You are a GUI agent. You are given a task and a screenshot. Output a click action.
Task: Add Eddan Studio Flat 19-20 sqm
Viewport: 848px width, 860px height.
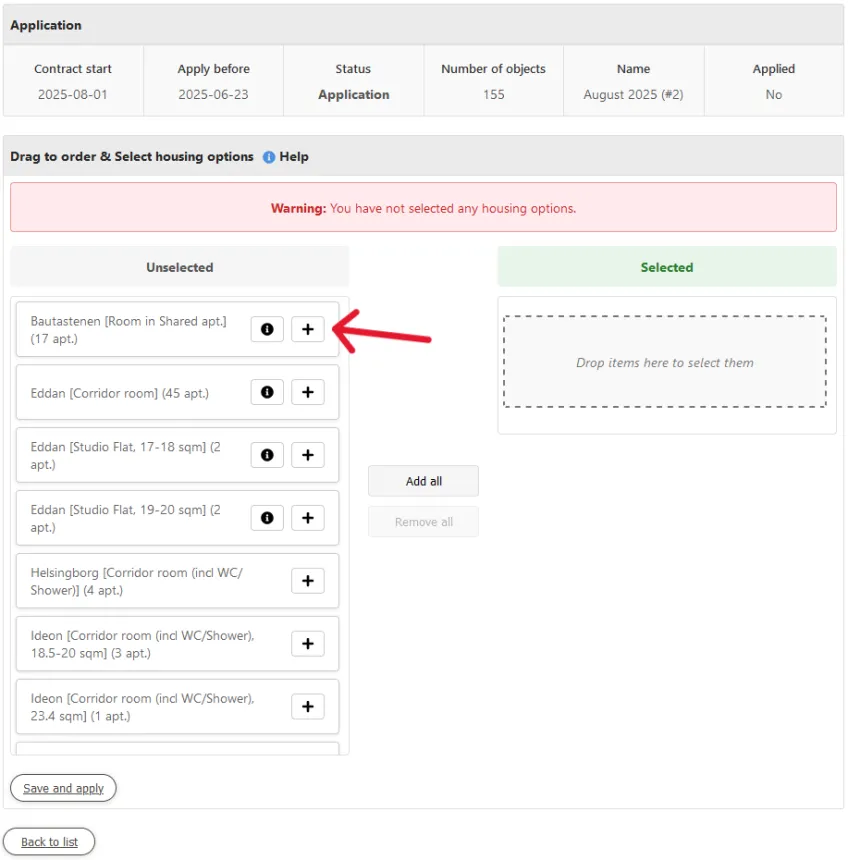click(x=308, y=518)
